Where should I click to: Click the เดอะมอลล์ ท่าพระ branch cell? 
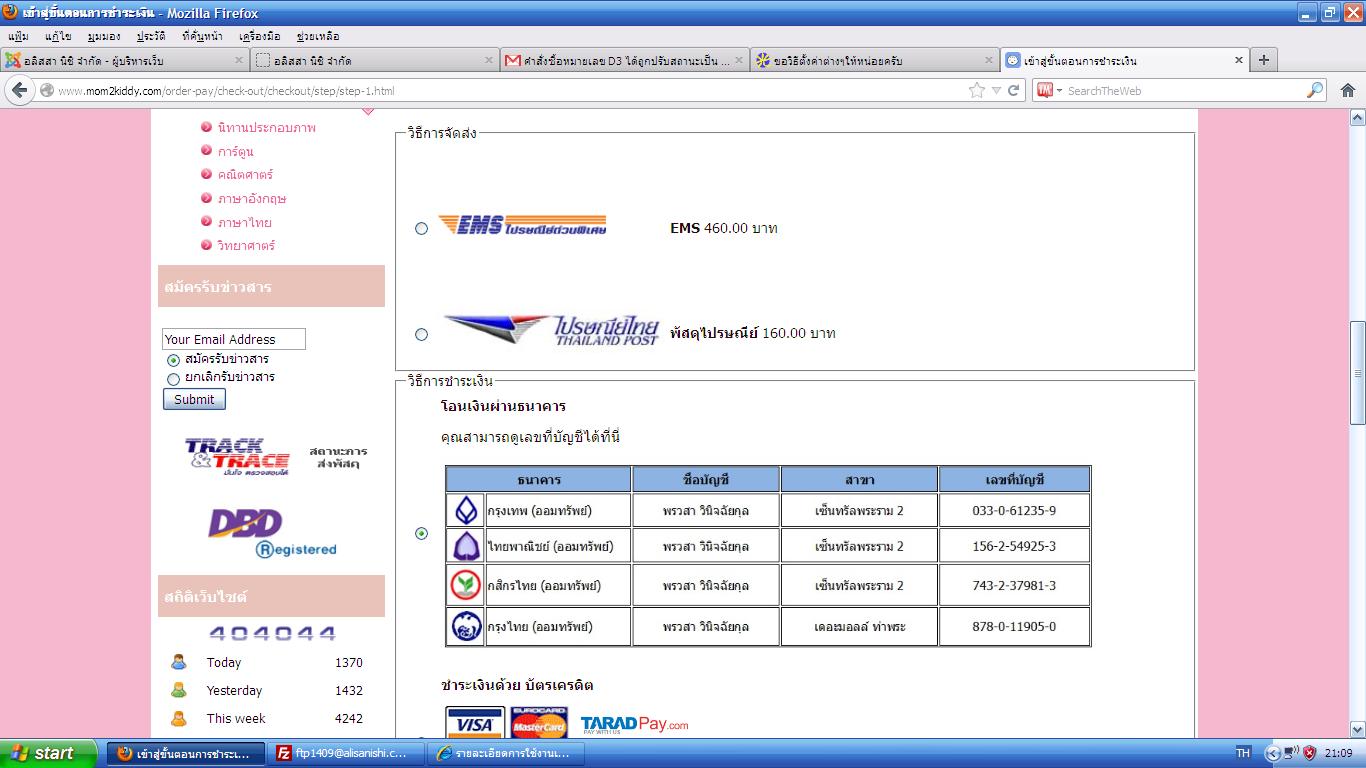(859, 626)
